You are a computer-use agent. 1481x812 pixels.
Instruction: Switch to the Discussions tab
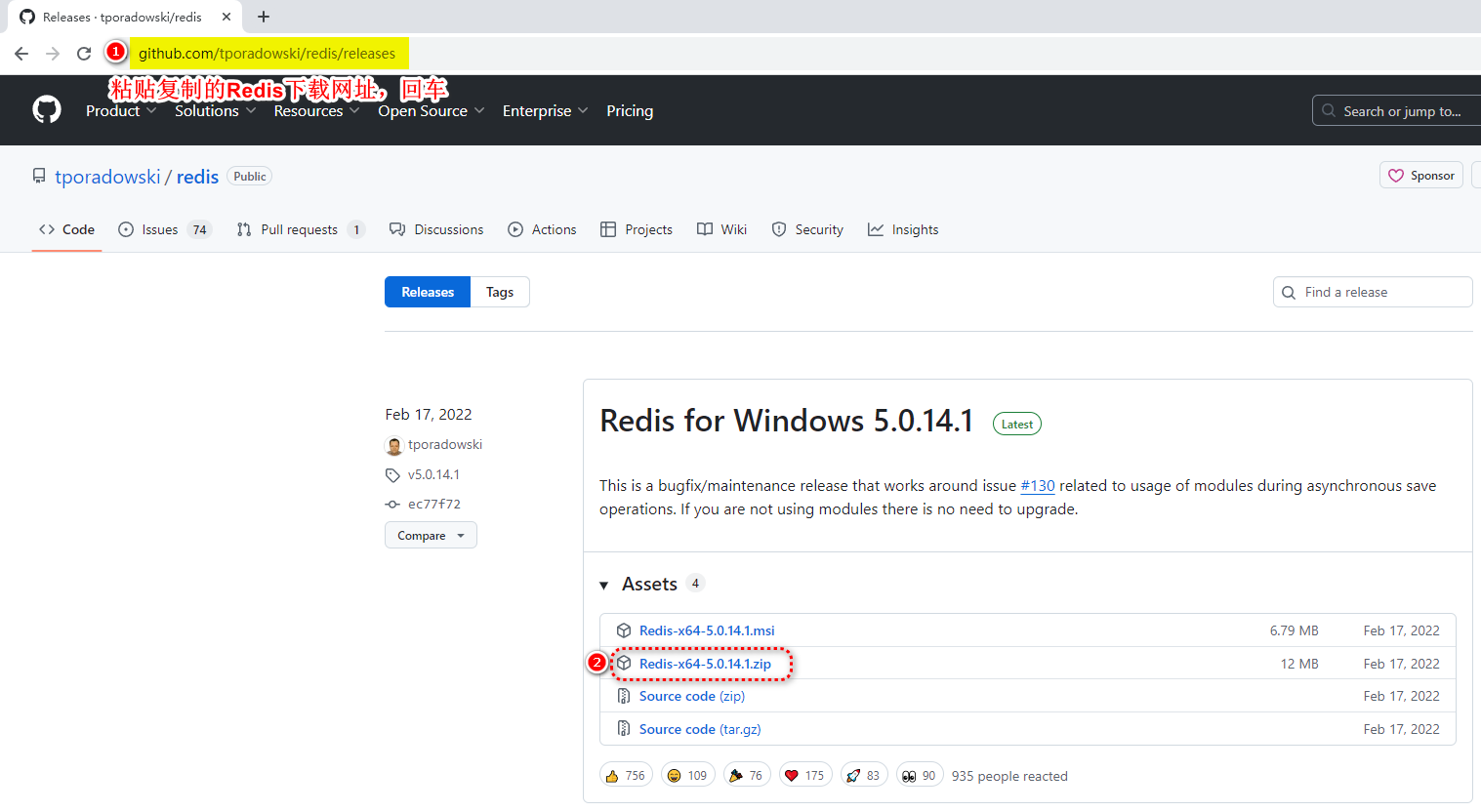click(436, 229)
